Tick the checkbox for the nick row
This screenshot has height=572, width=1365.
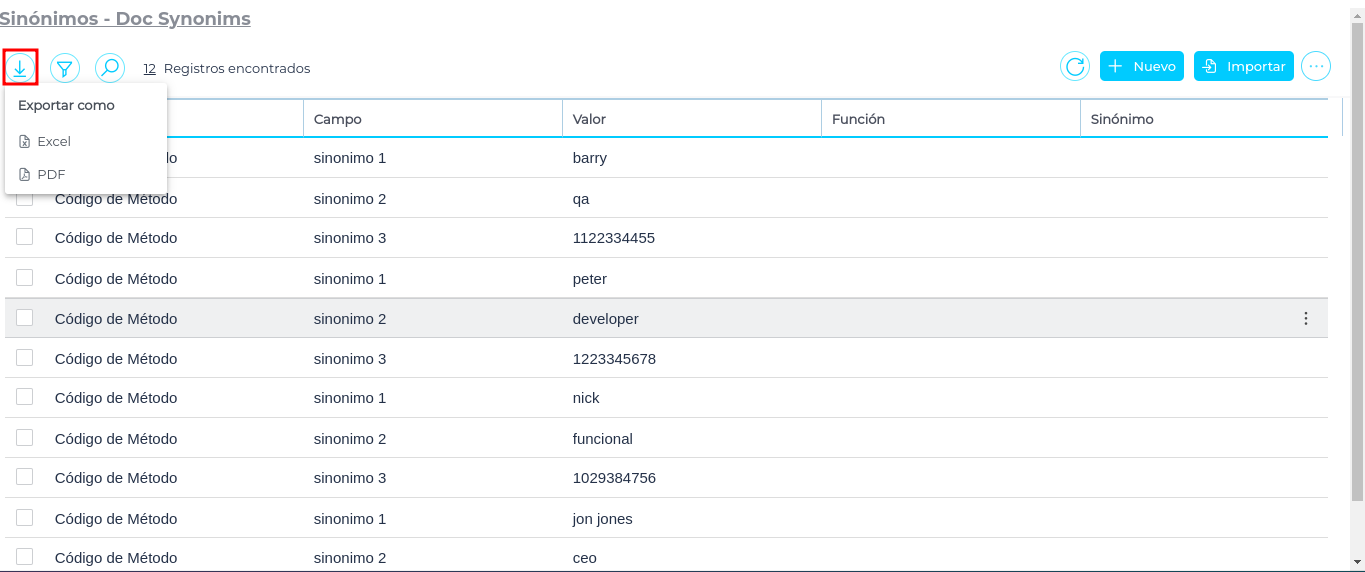click(25, 397)
